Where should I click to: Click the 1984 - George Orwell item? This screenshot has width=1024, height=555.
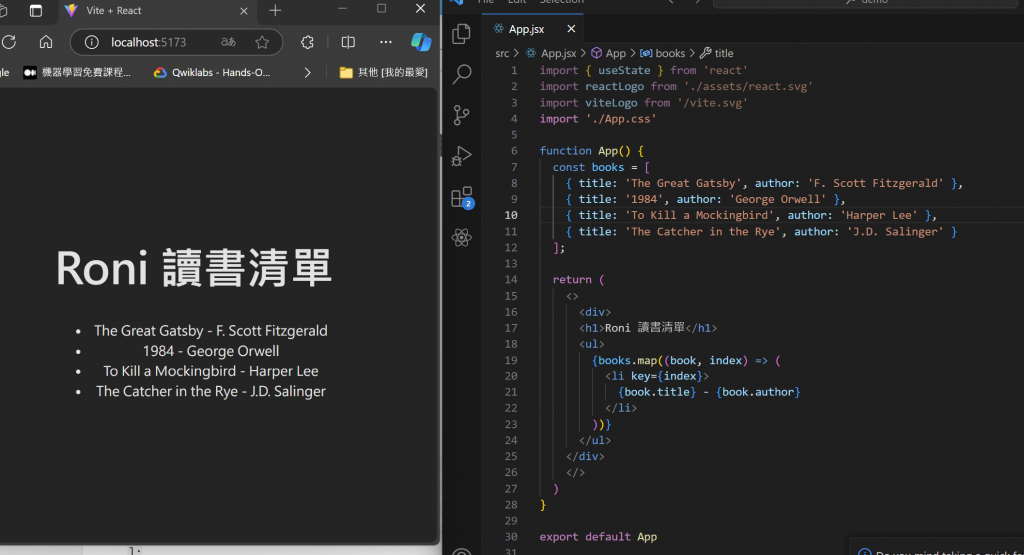point(210,351)
